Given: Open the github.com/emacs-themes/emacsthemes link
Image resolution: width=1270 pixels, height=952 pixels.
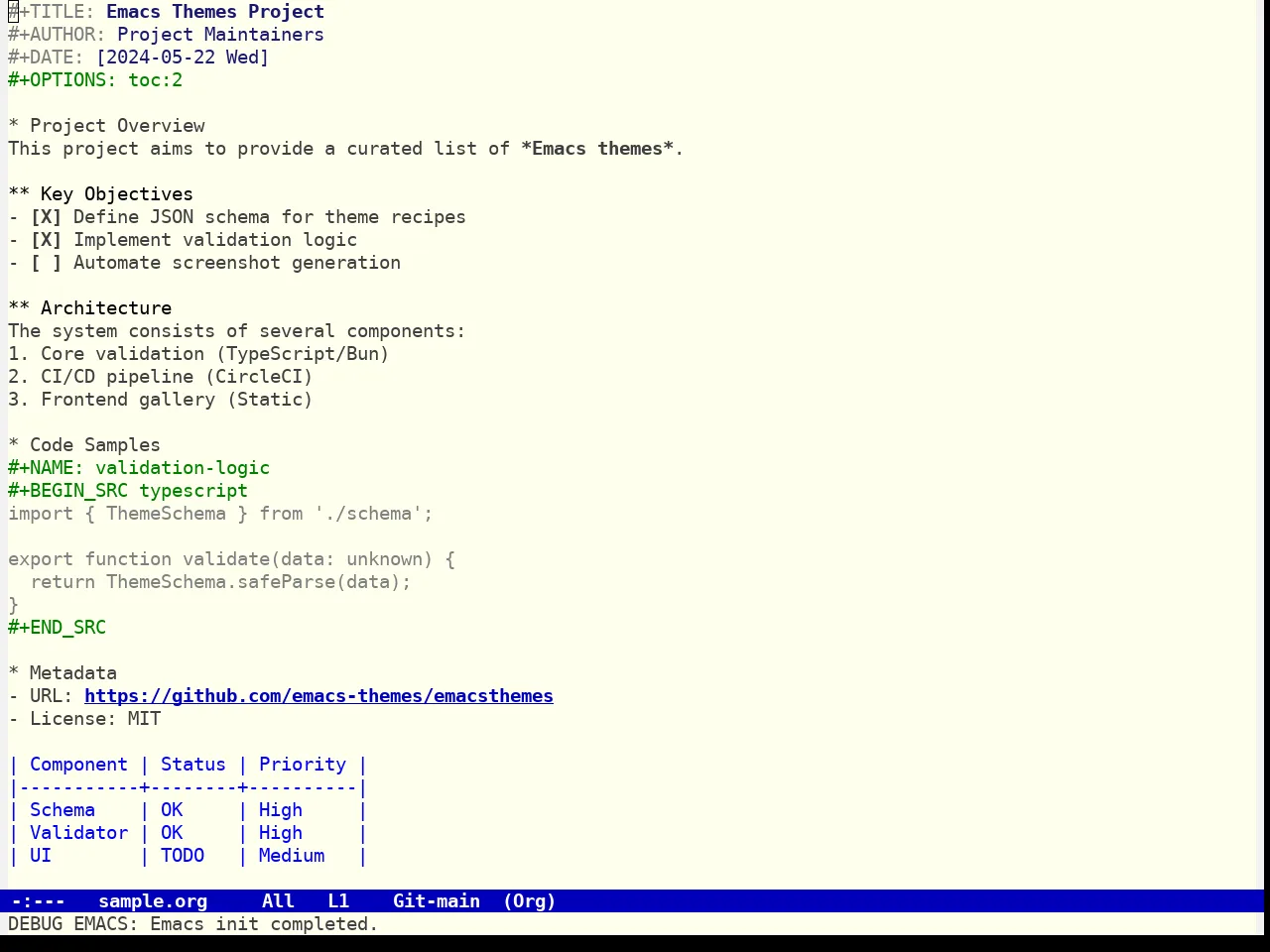Looking at the screenshot, I should coord(318,696).
